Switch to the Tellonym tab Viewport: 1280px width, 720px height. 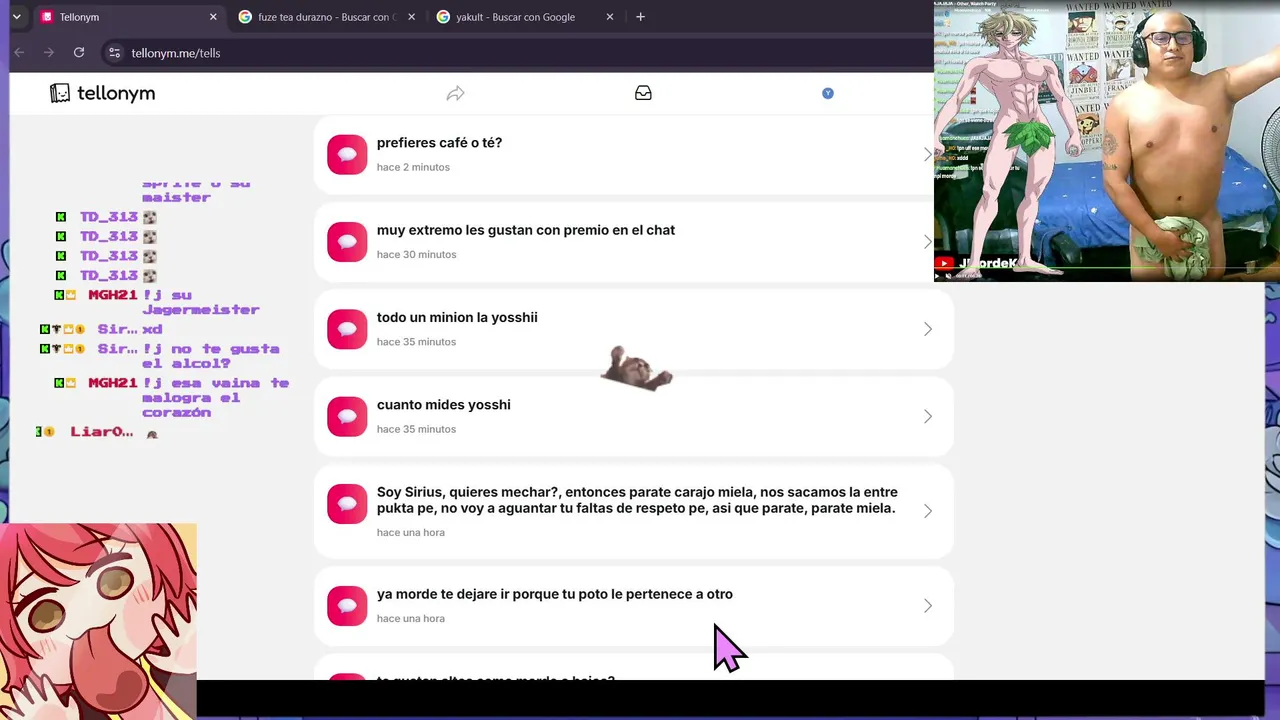tap(130, 17)
